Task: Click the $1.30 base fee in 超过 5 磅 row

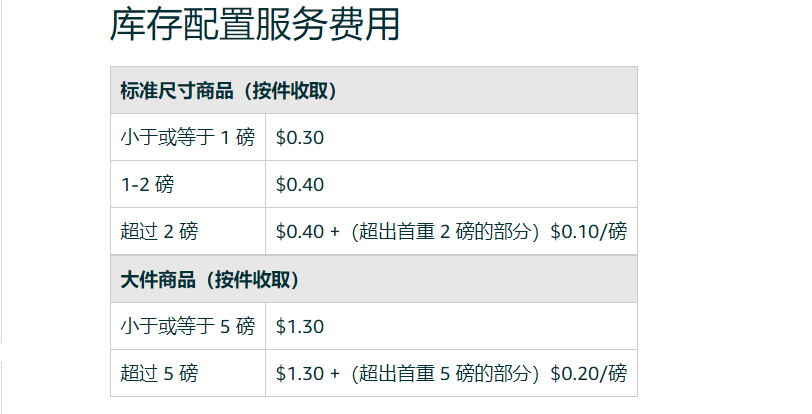Action: (300, 374)
